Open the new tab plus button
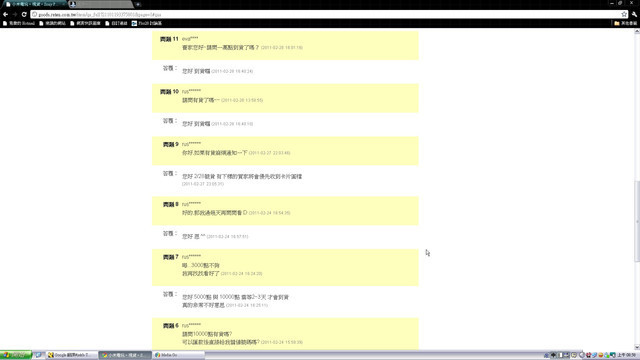 point(138,4)
